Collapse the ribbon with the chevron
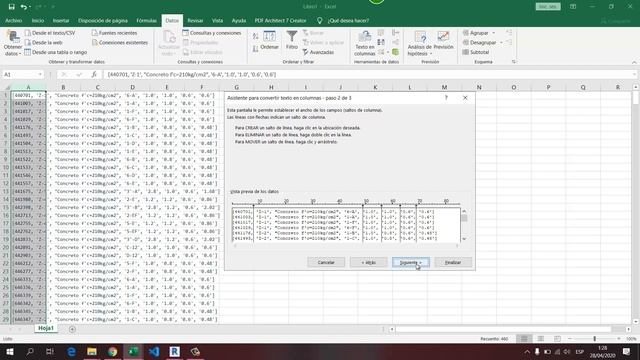This screenshot has height=360, width=640. (x=634, y=62)
